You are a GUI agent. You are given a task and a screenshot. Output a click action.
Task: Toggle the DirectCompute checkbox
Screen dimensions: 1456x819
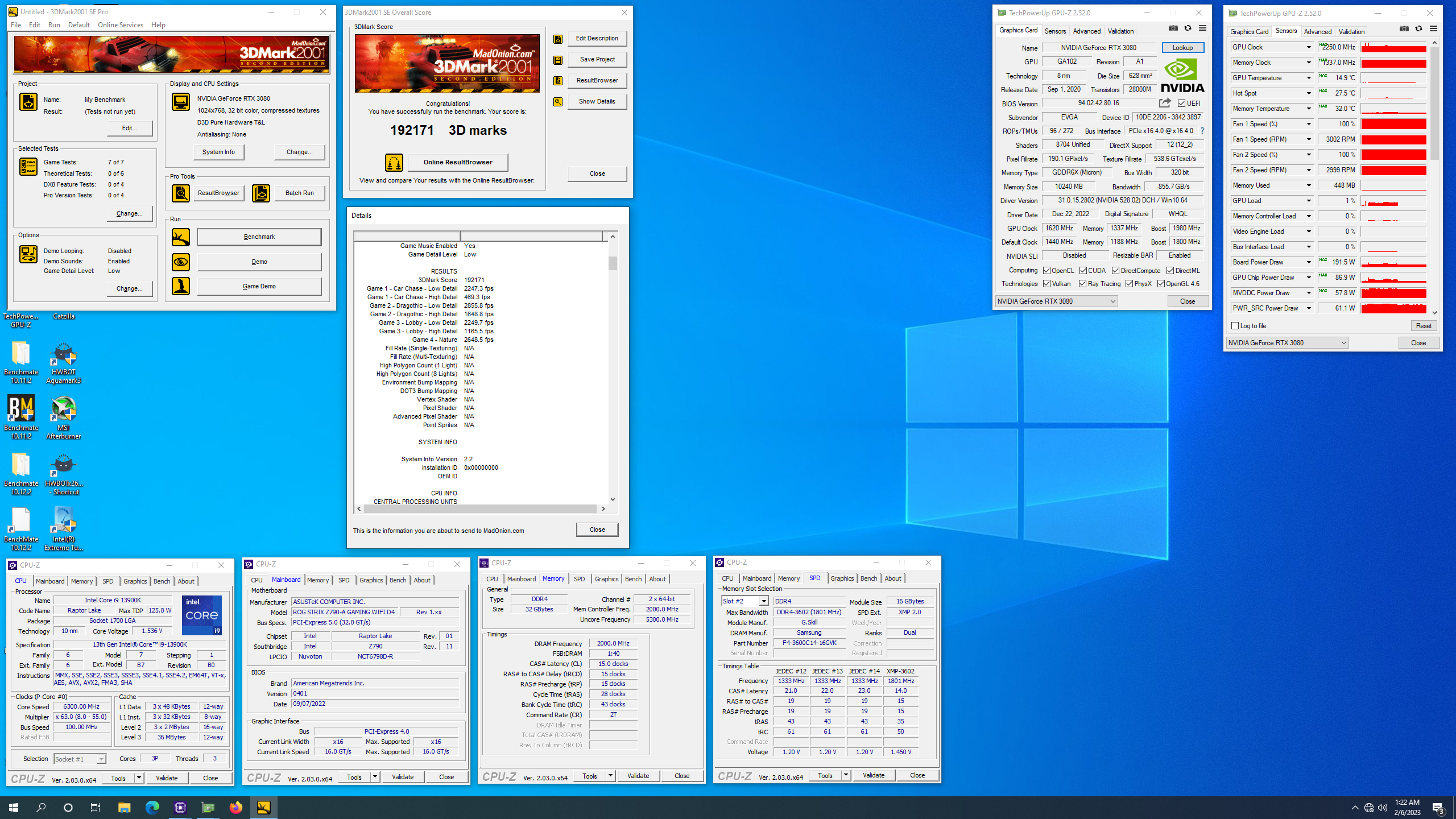1115,271
